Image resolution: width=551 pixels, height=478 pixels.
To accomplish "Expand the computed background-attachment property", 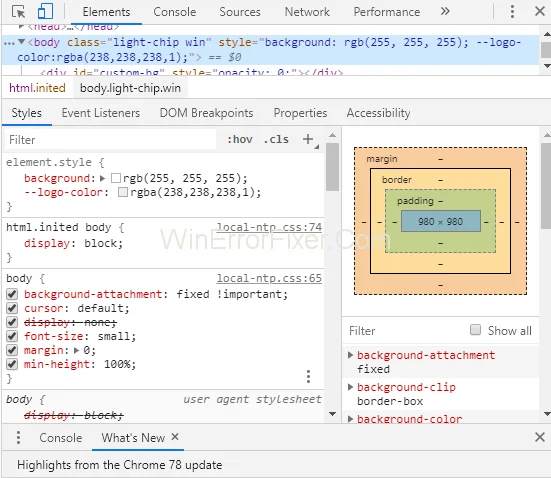I will coord(350,355).
